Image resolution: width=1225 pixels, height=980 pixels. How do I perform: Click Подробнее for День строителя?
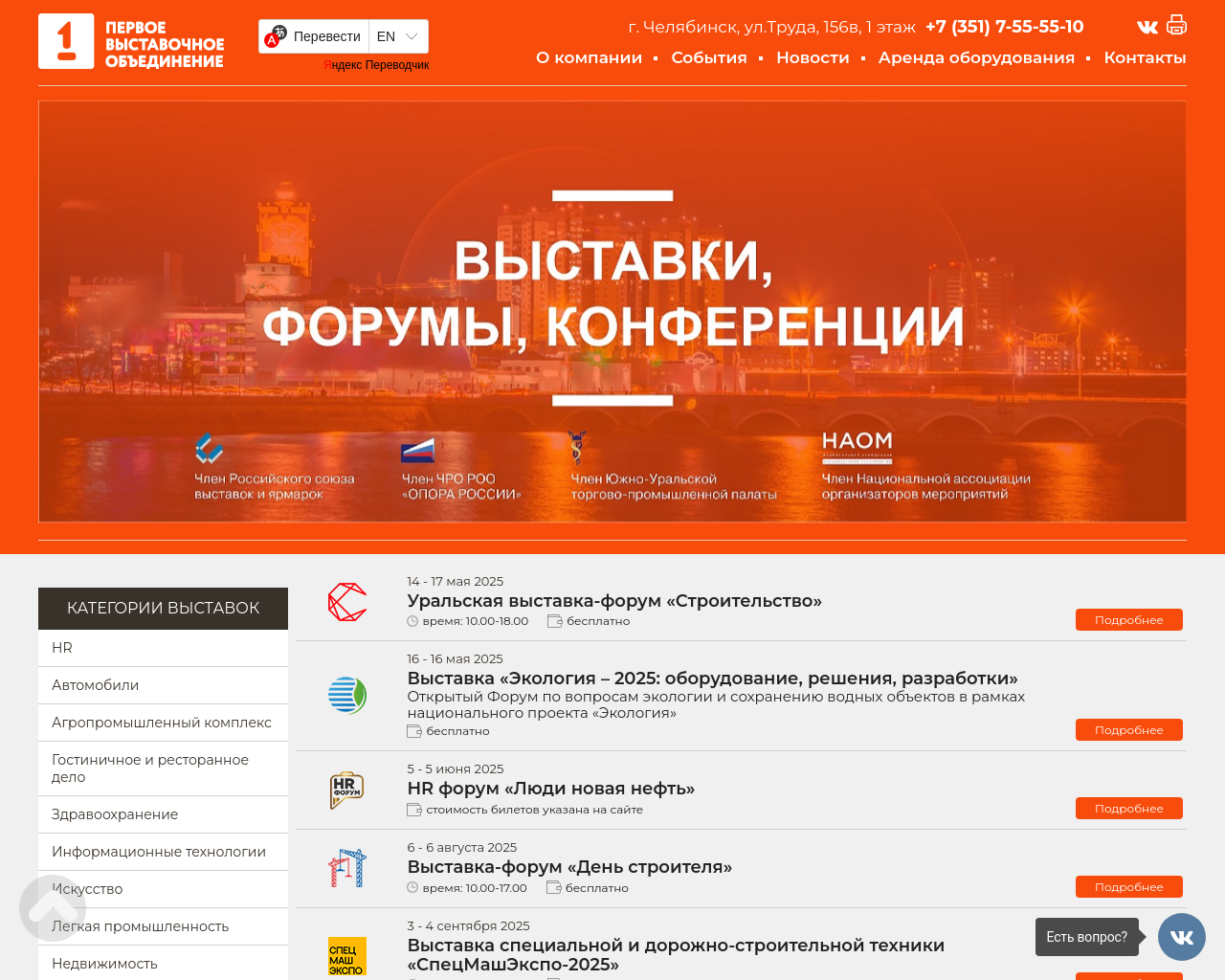[1129, 887]
